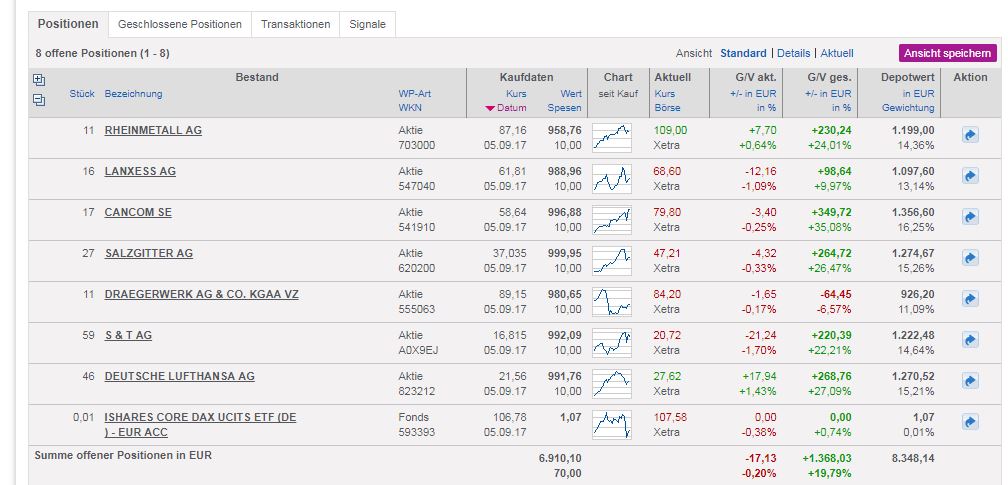This screenshot has height=485, width=1008.
Task: Open the RHEINMETALL AG chart thumbnail
Action: coord(611,136)
